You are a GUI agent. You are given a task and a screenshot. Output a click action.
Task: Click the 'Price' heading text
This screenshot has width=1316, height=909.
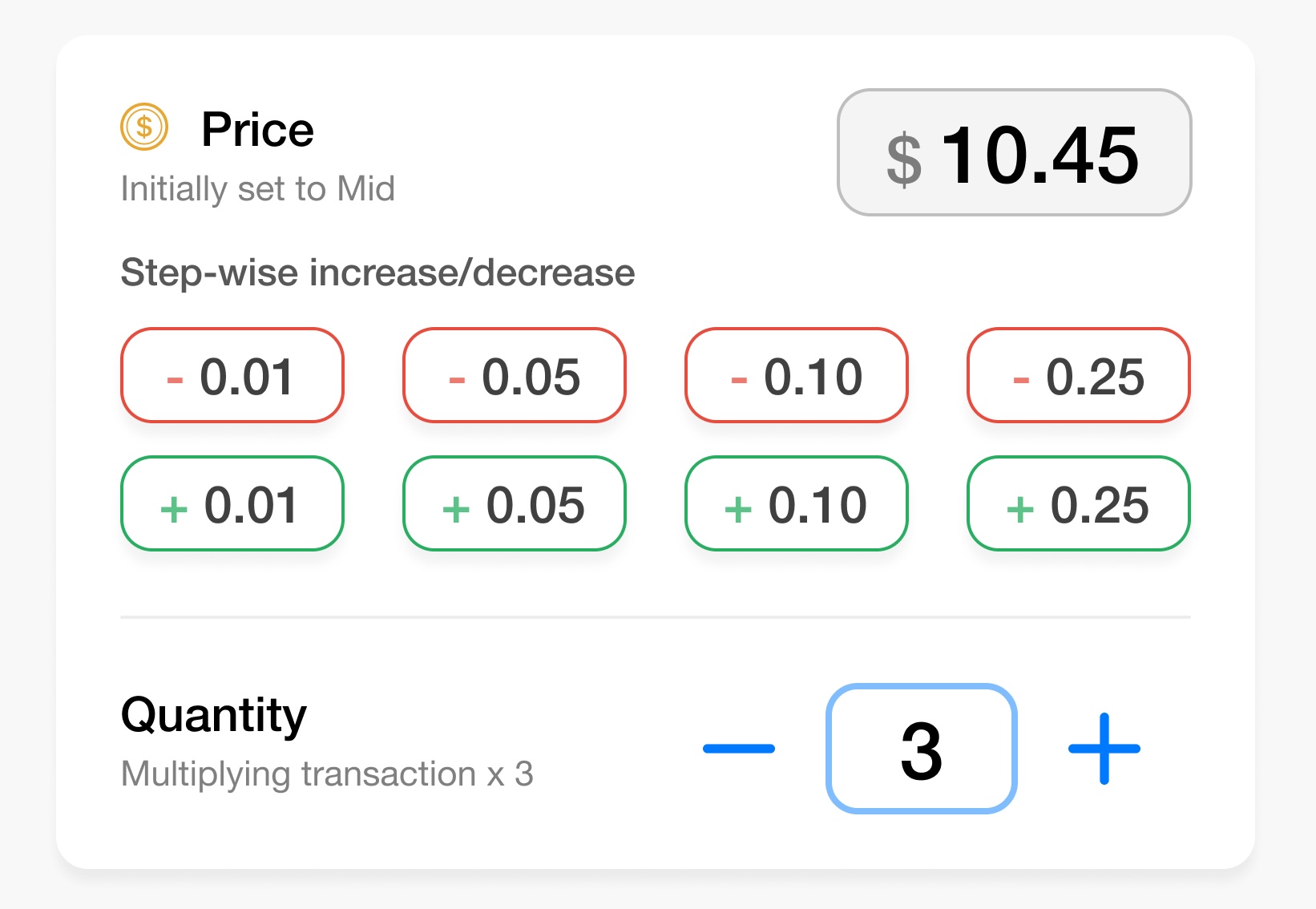click(257, 129)
